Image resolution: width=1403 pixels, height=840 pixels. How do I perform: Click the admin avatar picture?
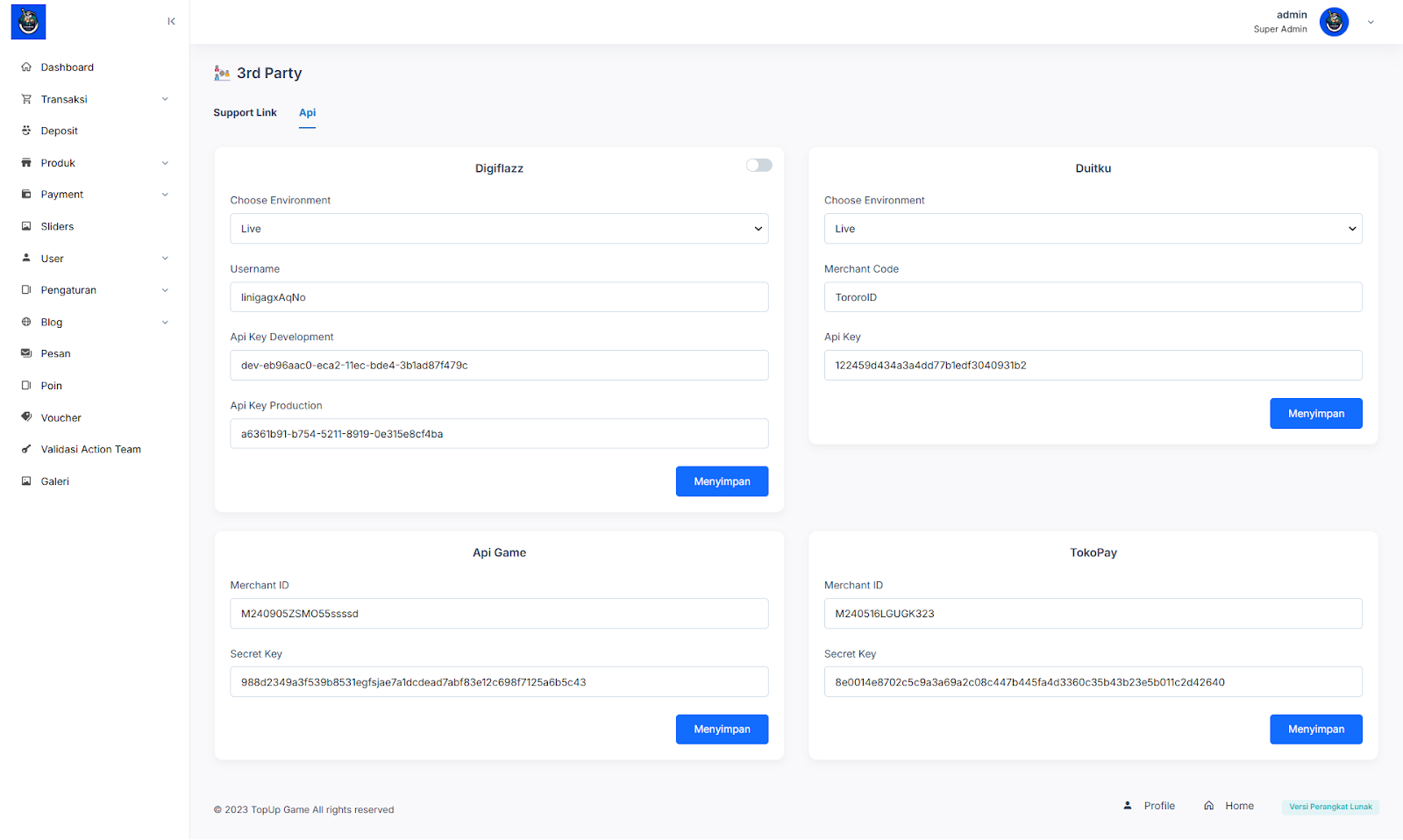coord(1334,22)
